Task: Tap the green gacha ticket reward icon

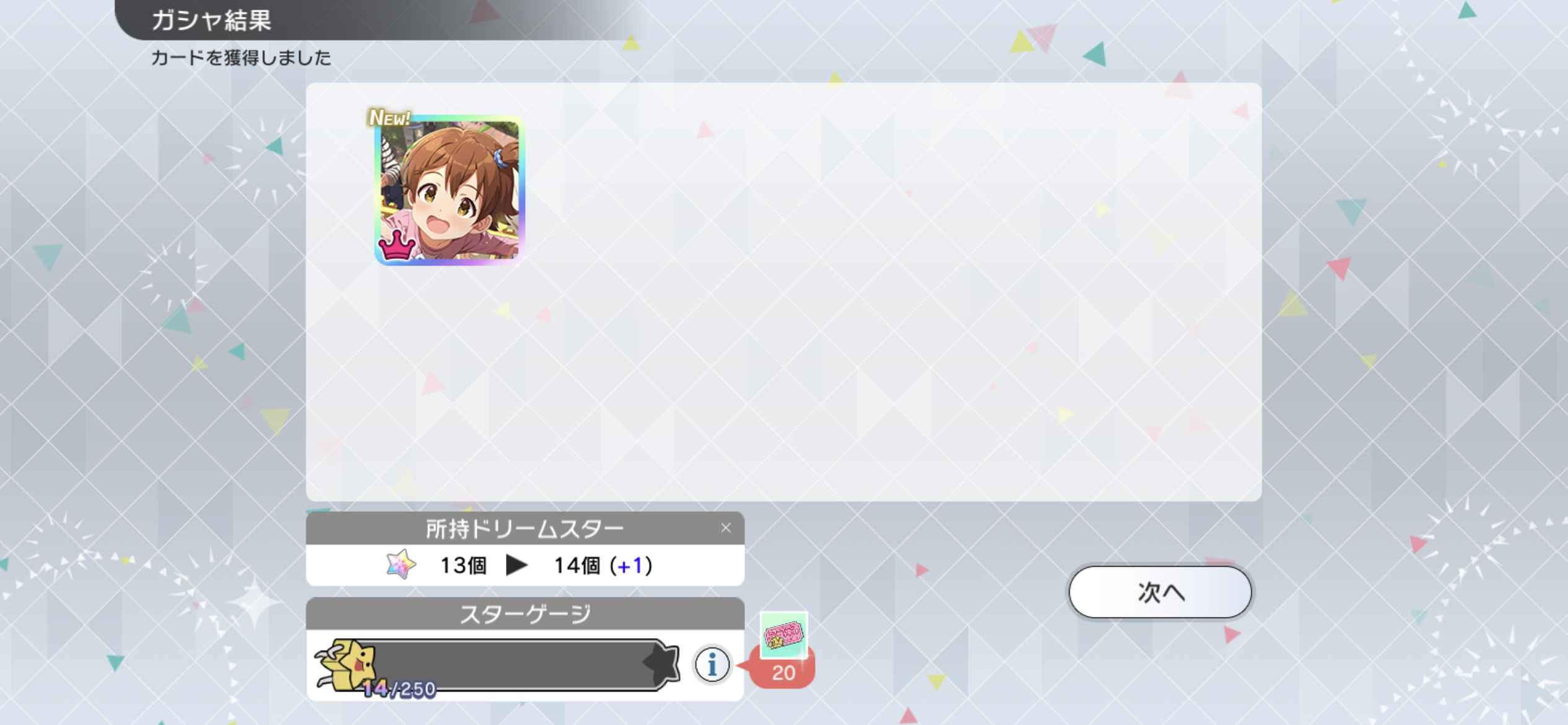Action: 783,635
